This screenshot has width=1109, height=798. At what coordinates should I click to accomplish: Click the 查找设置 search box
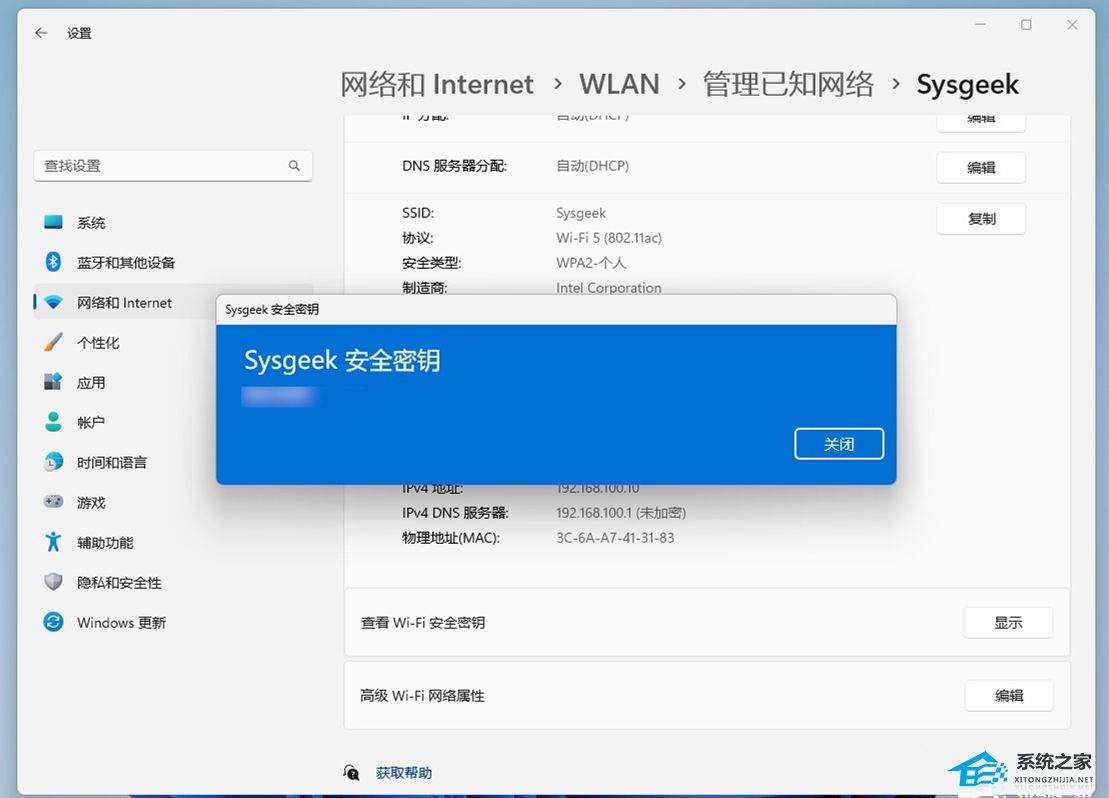point(173,165)
